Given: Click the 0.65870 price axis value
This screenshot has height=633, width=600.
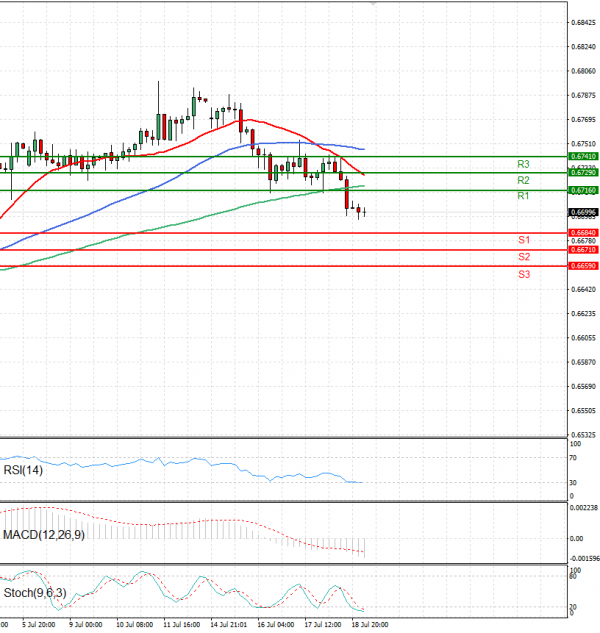Looking at the screenshot, I should (583, 362).
